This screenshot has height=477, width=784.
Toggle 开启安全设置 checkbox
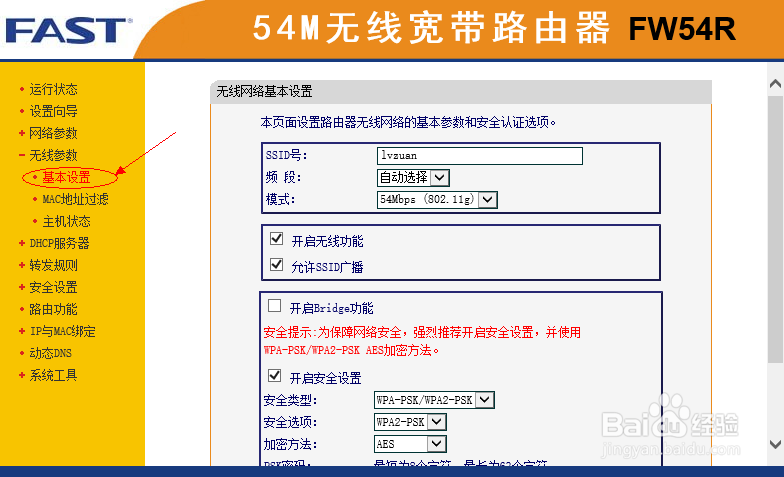(x=274, y=375)
